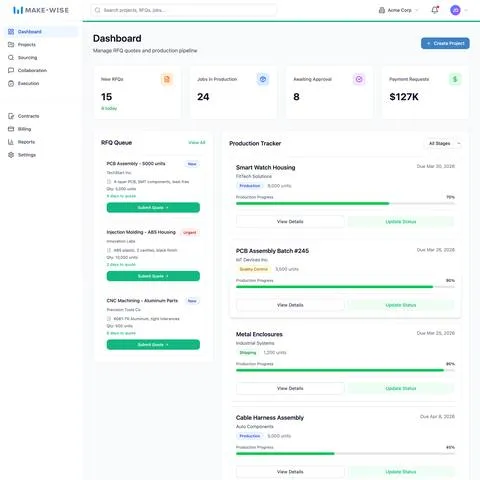Click PCB Assembly Batch #245 progress bar
The image size is (480, 480).
pyautogui.click(x=345, y=287)
